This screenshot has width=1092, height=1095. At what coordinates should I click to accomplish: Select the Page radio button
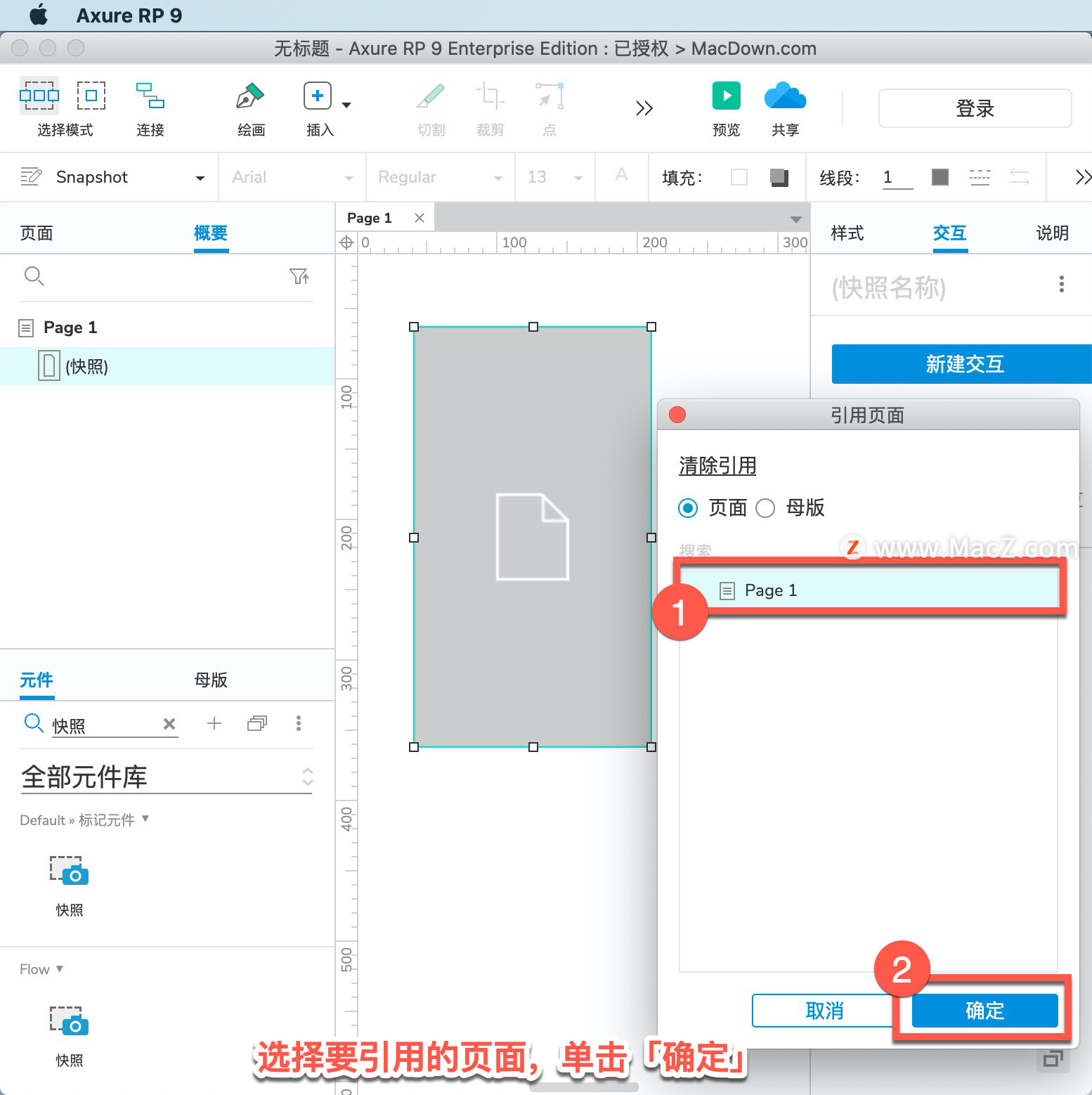coord(688,508)
